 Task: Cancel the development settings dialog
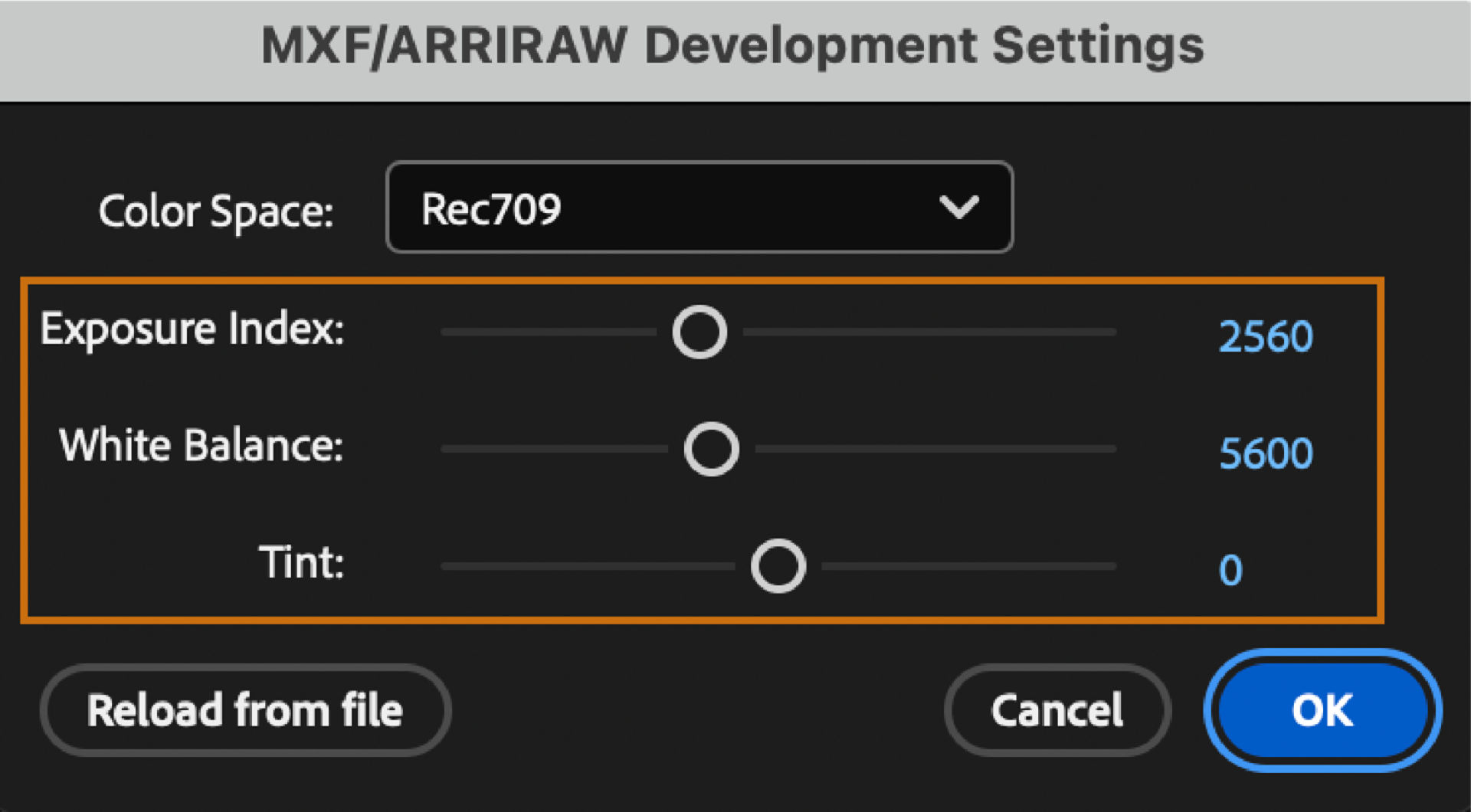click(x=1057, y=710)
